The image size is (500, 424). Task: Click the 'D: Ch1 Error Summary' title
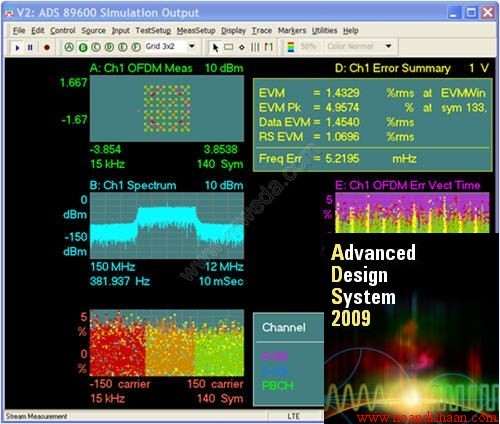[393, 68]
